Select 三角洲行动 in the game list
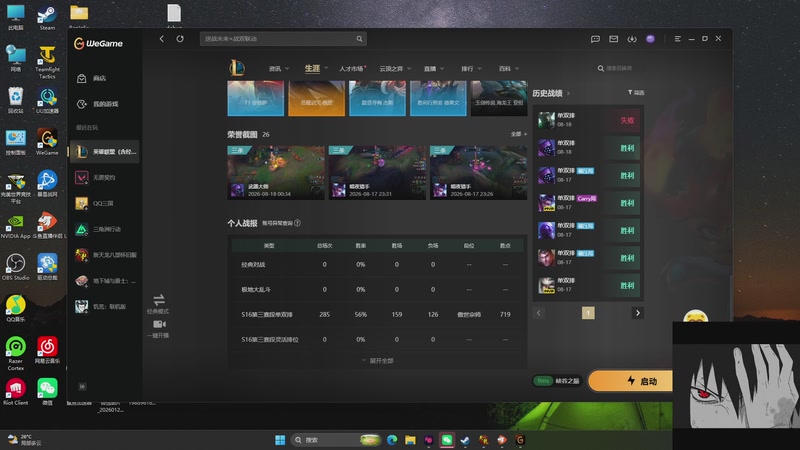 point(104,229)
